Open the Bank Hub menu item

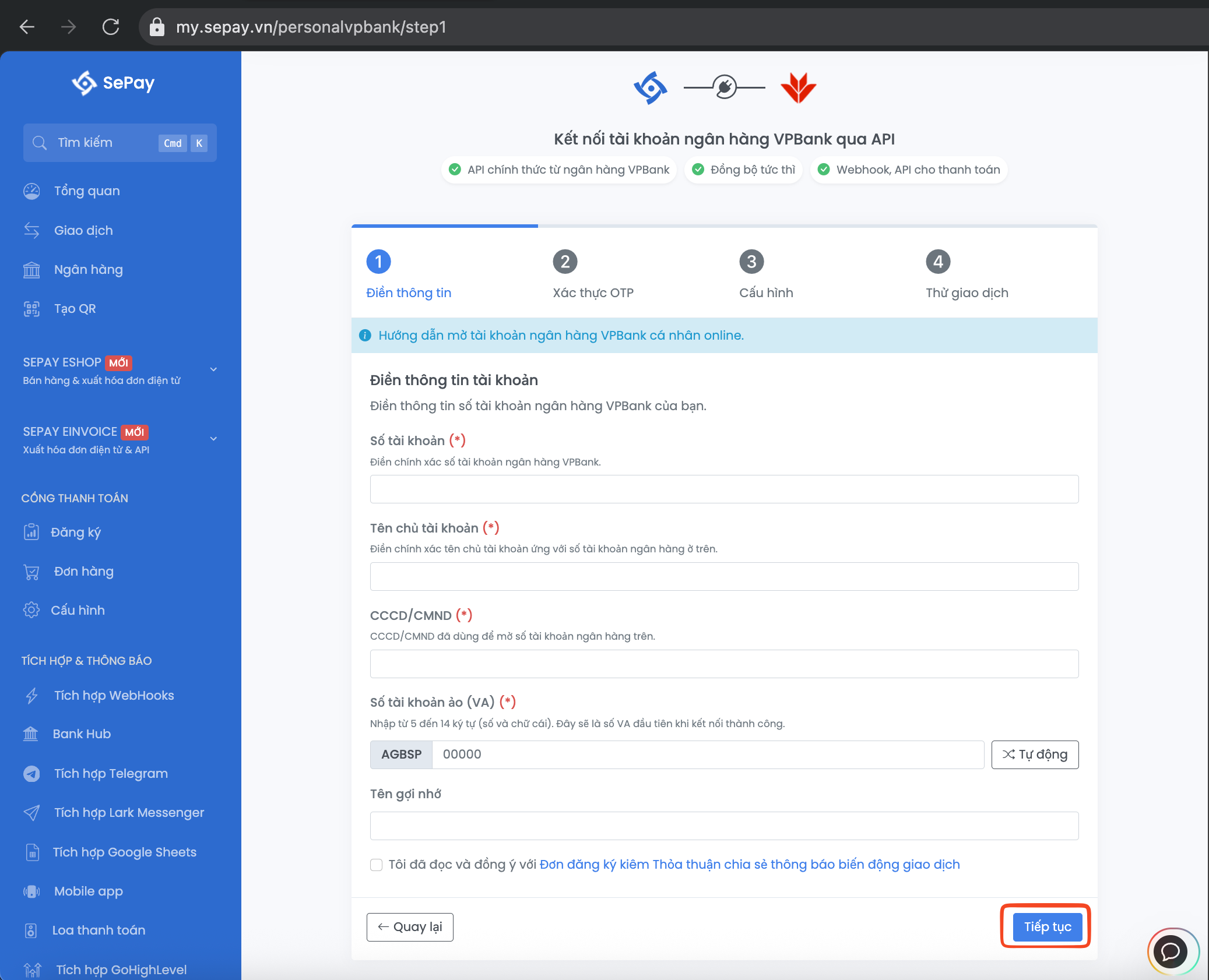82,734
